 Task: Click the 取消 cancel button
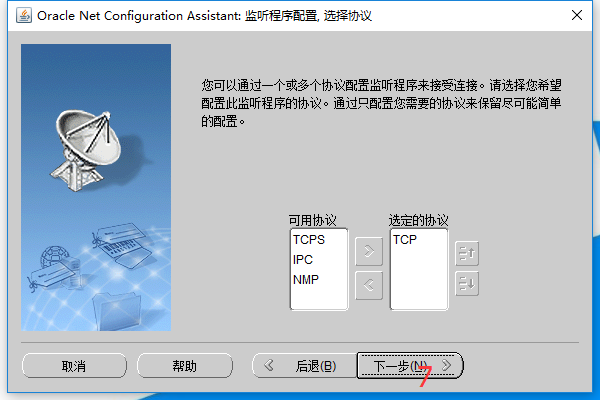point(74,366)
